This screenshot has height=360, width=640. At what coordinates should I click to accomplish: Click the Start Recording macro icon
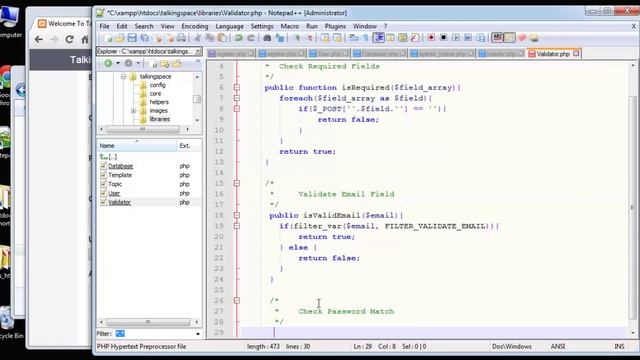coord(431,38)
